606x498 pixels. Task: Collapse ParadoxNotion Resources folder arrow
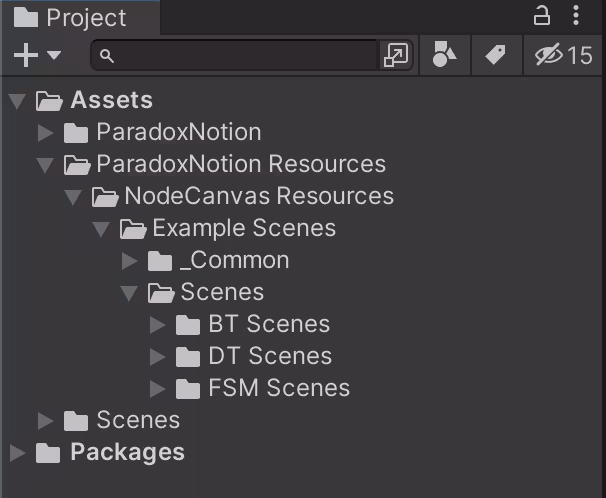point(45,165)
